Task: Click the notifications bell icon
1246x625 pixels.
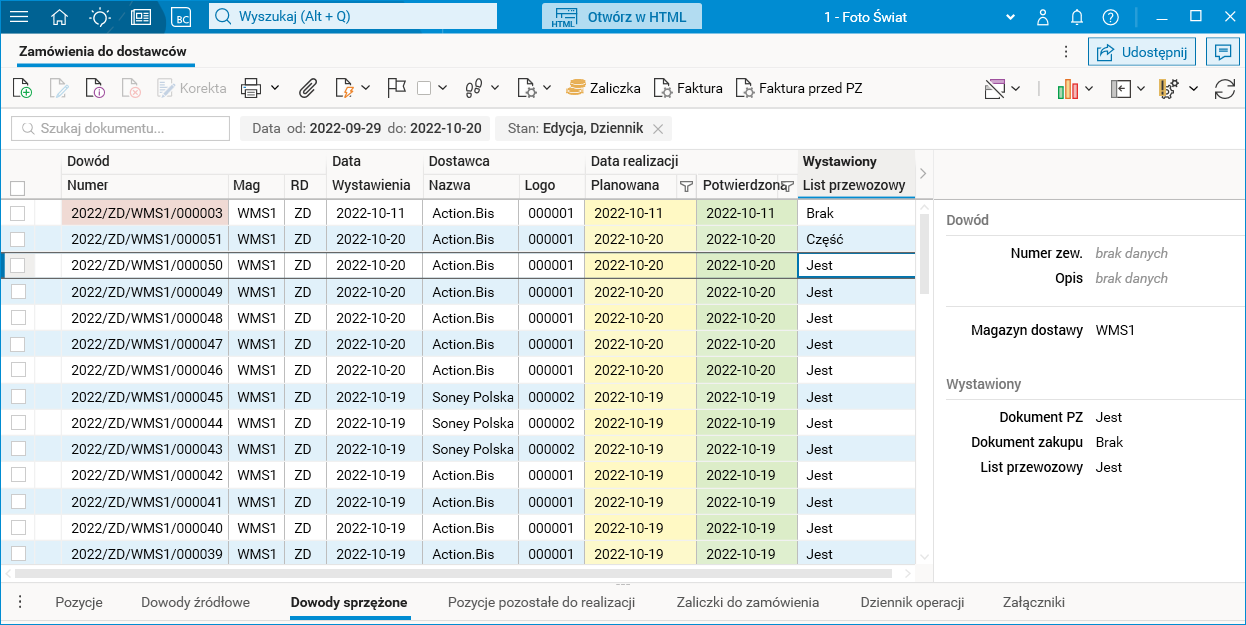Action: click(1077, 17)
